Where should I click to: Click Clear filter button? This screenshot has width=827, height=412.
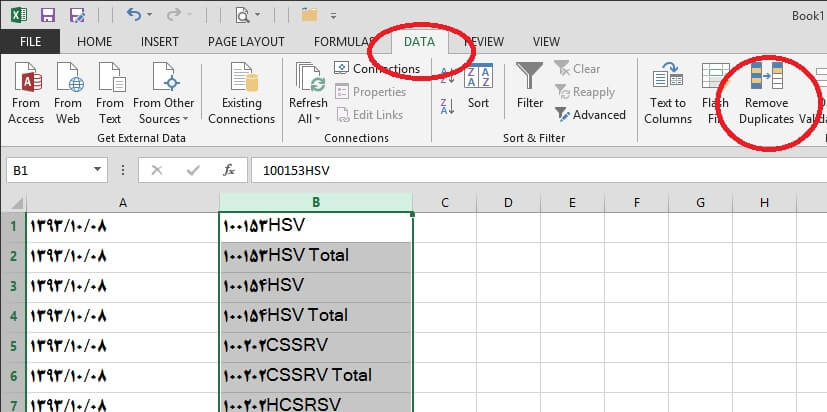pyautogui.click(x=577, y=69)
